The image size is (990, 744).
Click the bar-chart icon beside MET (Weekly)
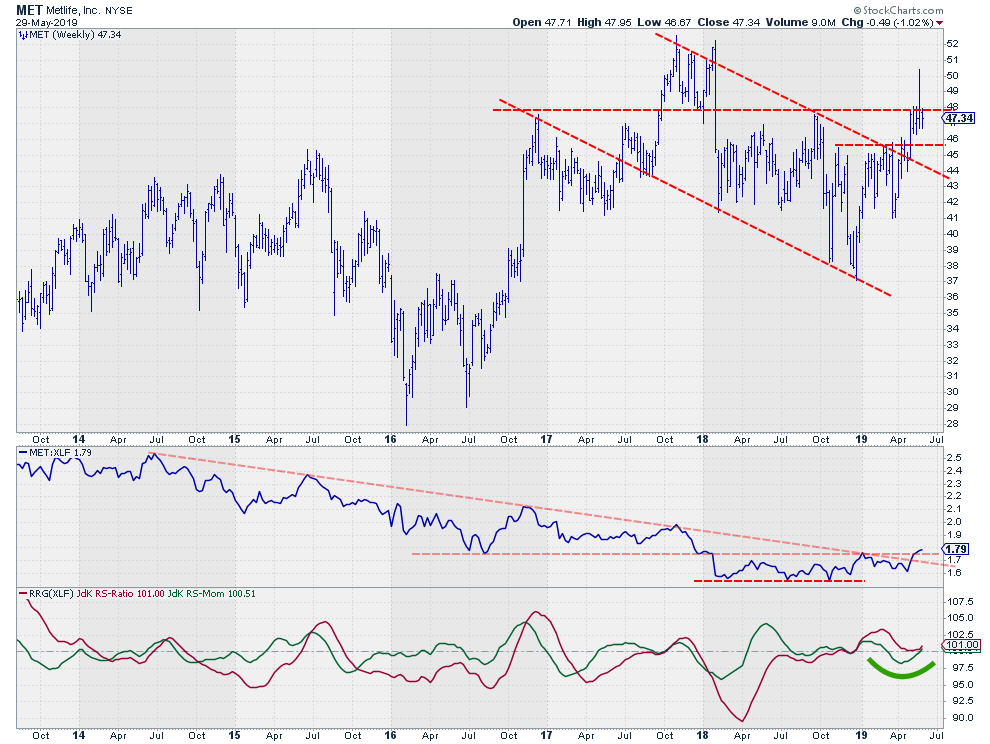pyautogui.click(x=23, y=35)
